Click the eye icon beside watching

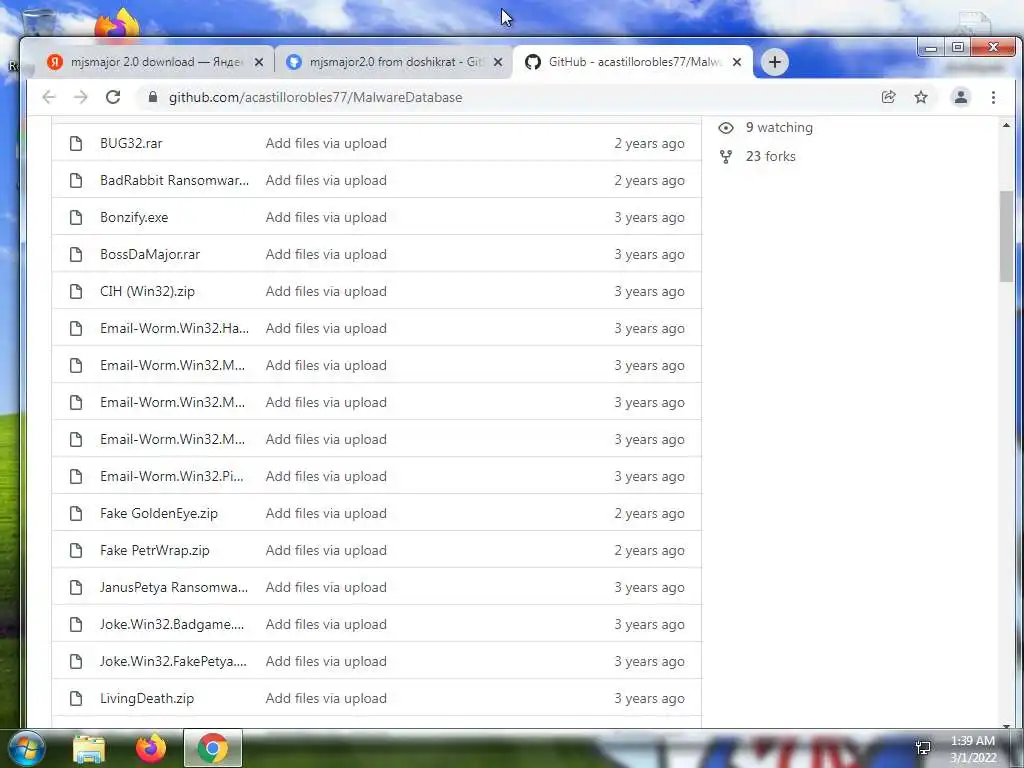pyautogui.click(x=726, y=127)
